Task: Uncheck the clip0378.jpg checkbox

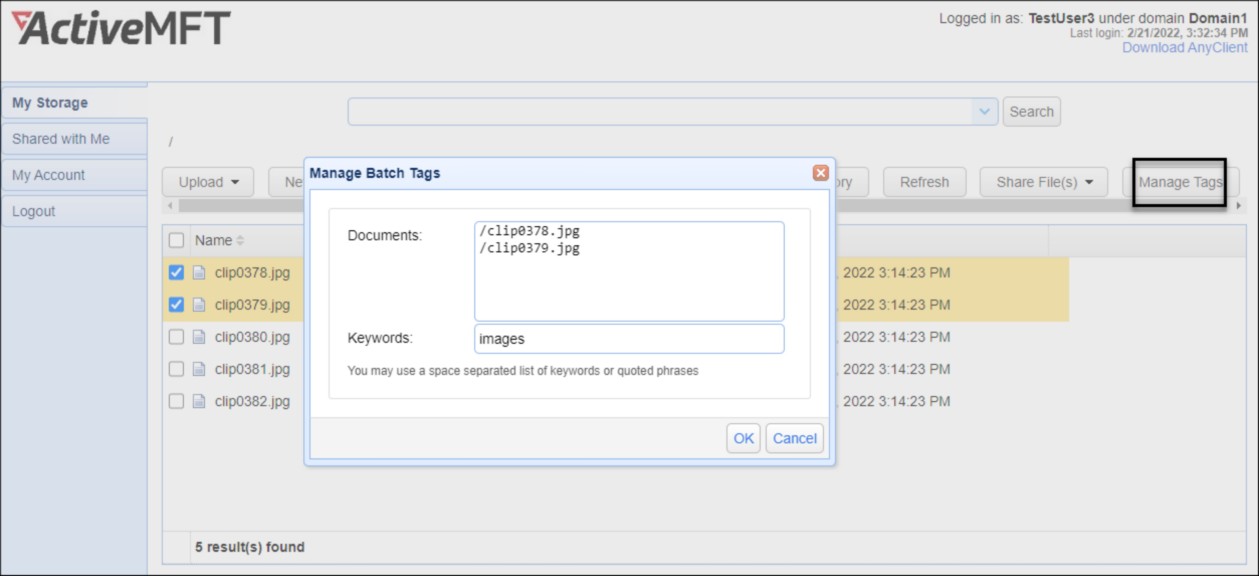Action: pyautogui.click(x=177, y=273)
